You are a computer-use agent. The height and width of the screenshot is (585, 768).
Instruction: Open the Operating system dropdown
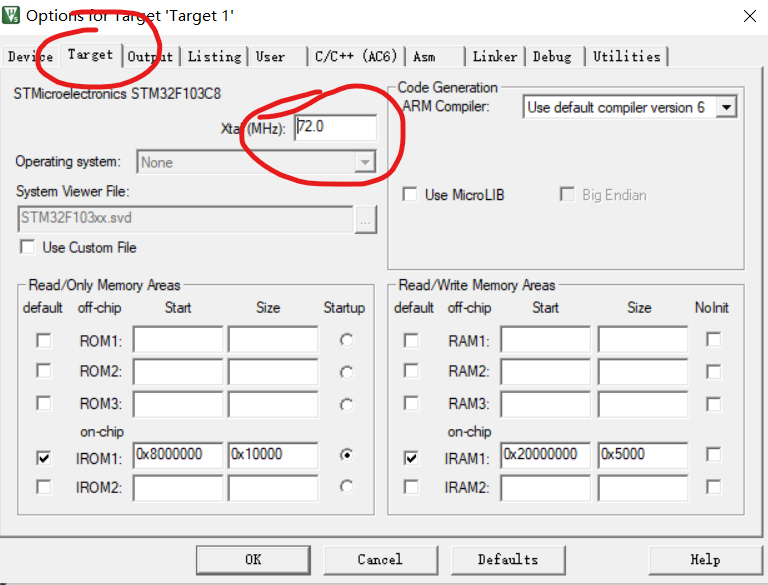click(256, 162)
